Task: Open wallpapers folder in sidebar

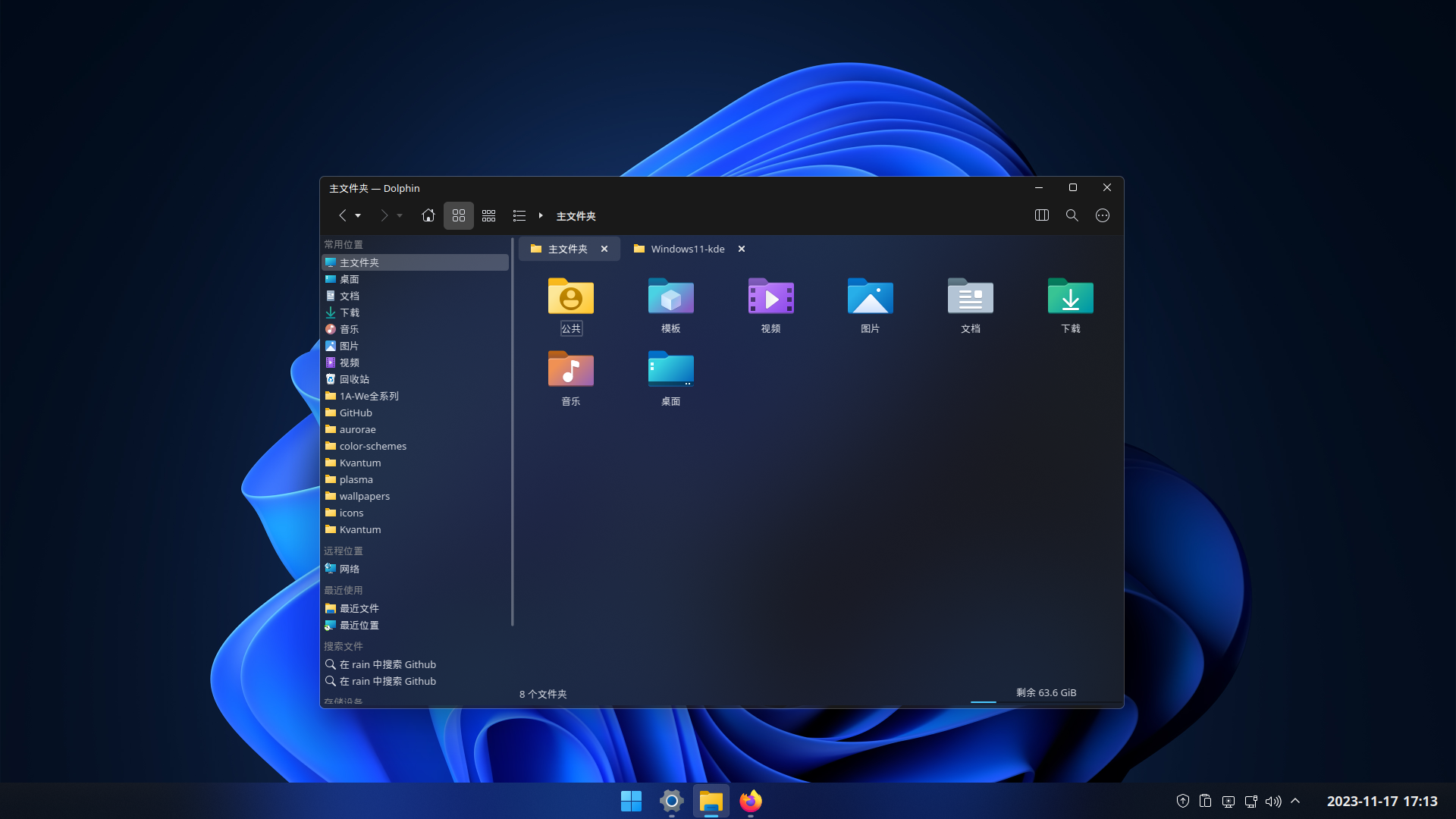Action: pos(415,496)
